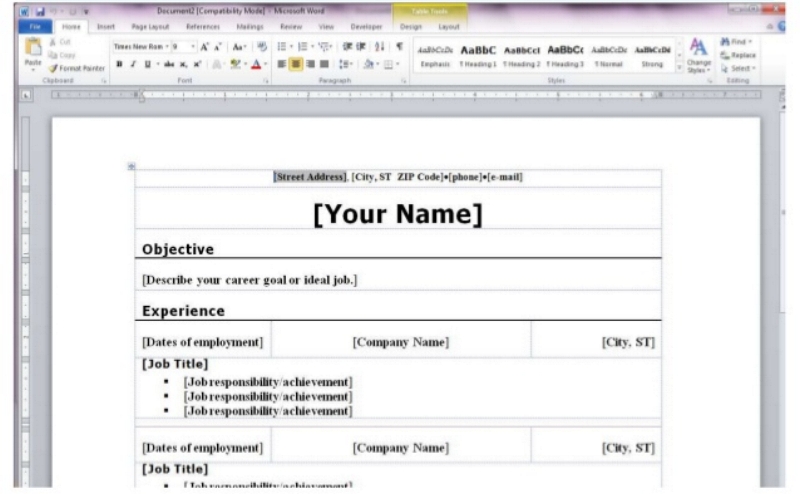This screenshot has width=800, height=494.
Task: Click the [Your Name] placeholder
Action: pyautogui.click(x=398, y=214)
